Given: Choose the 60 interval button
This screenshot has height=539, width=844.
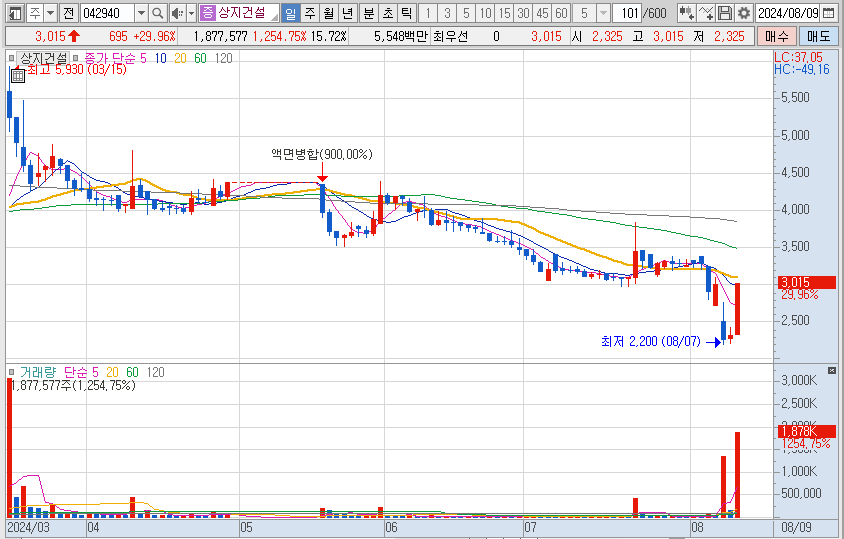Looking at the screenshot, I should [x=561, y=13].
